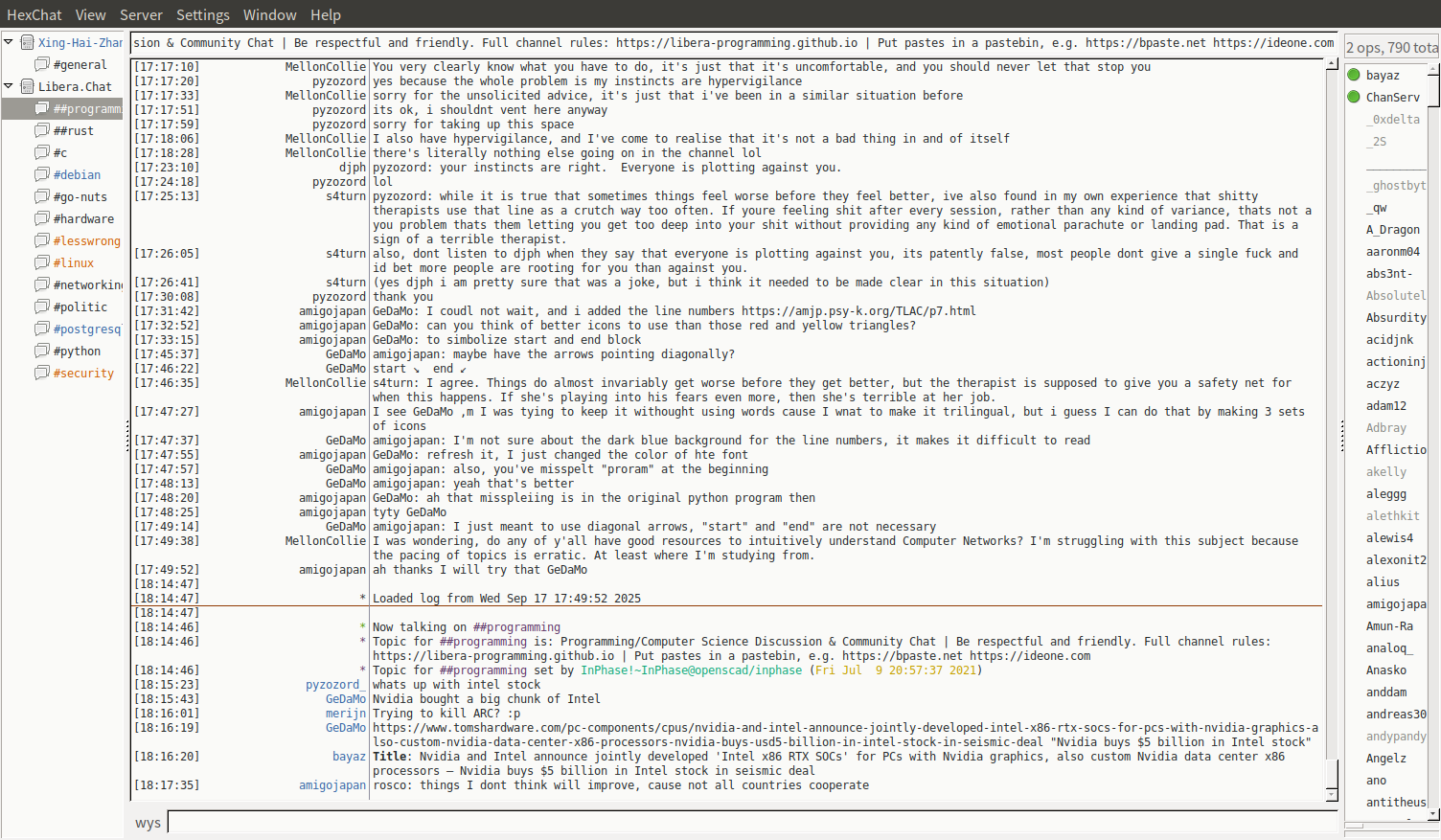Select user amigojapan in user list
This screenshot has width=1441, height=840.
(x=1395, y=604)
